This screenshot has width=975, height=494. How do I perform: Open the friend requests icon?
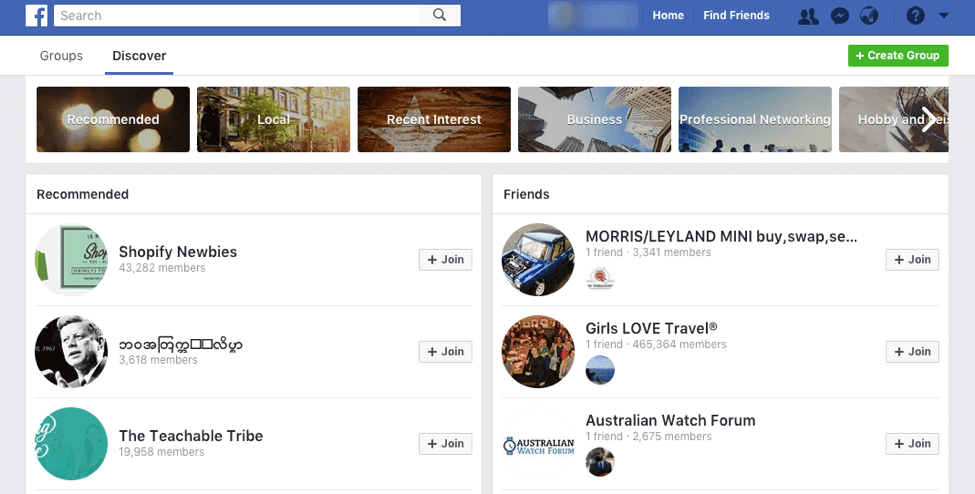click(808, 16)
